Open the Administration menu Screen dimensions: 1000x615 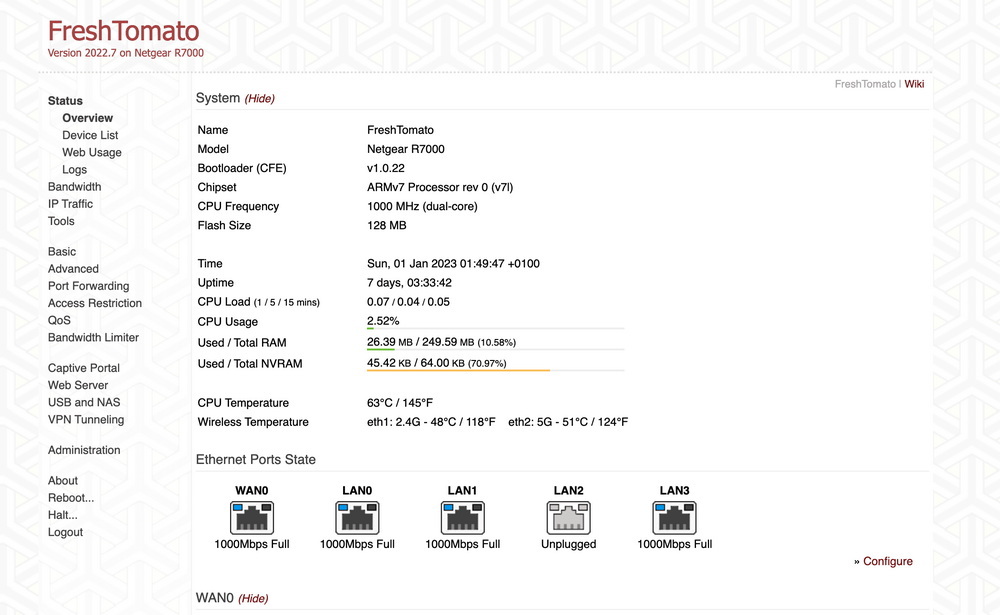click(x=84, y=450)
